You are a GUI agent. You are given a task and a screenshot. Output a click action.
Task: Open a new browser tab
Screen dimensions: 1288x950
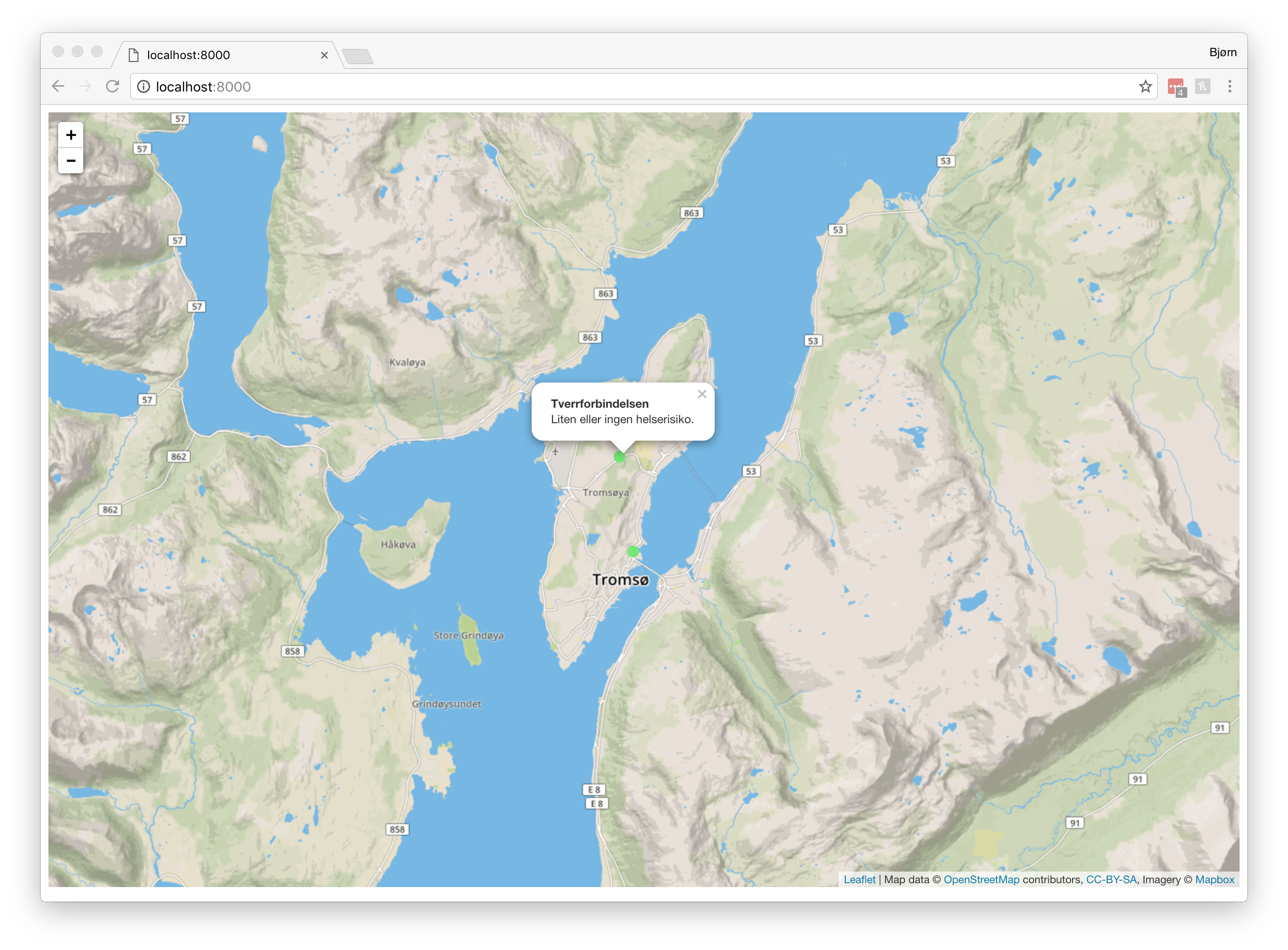pos(358,56)
